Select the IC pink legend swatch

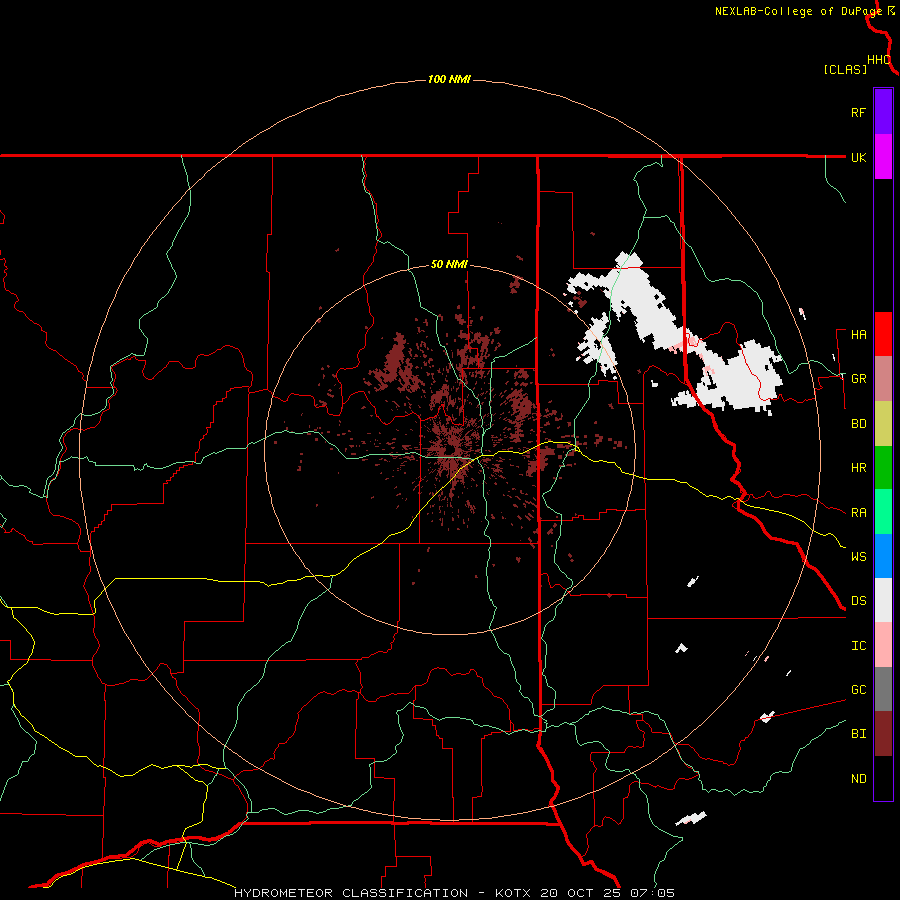pyautogui.click(x=883, y=645)
